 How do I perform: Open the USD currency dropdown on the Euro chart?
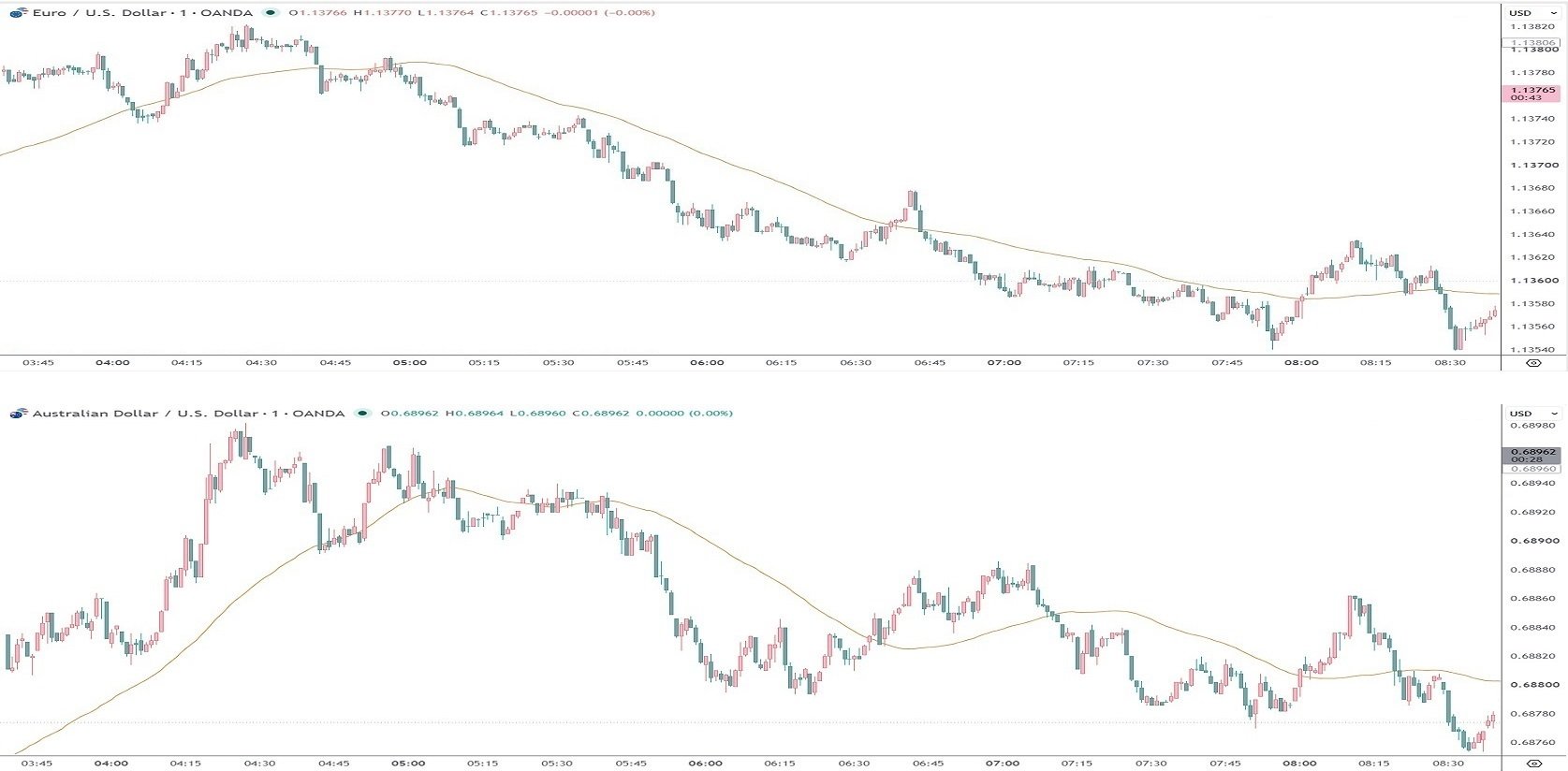pos(1532,13)
